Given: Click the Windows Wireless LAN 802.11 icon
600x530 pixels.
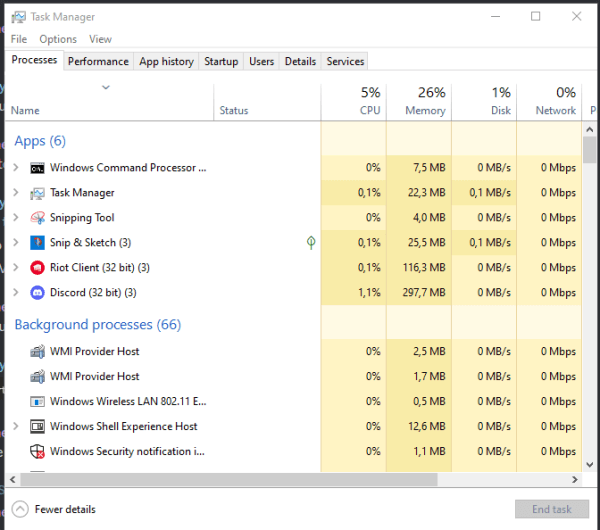Looking at the screenshot, I should click(37, 402).
